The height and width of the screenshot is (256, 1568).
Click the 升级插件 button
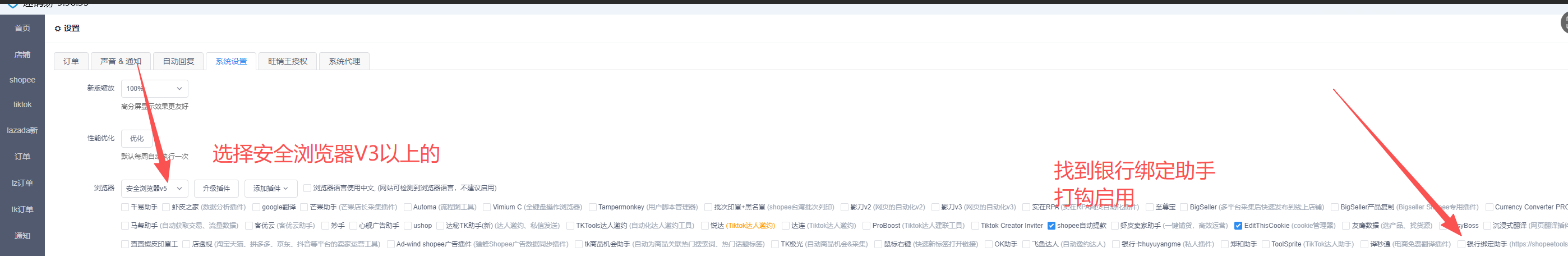pyautogui.click(x=216, y=188)
